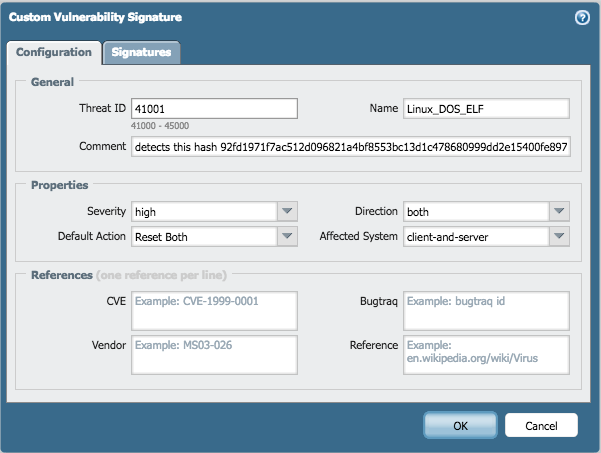
Task: Focus the Bugtraq reference text area
Action: click(x=485, y=309)
